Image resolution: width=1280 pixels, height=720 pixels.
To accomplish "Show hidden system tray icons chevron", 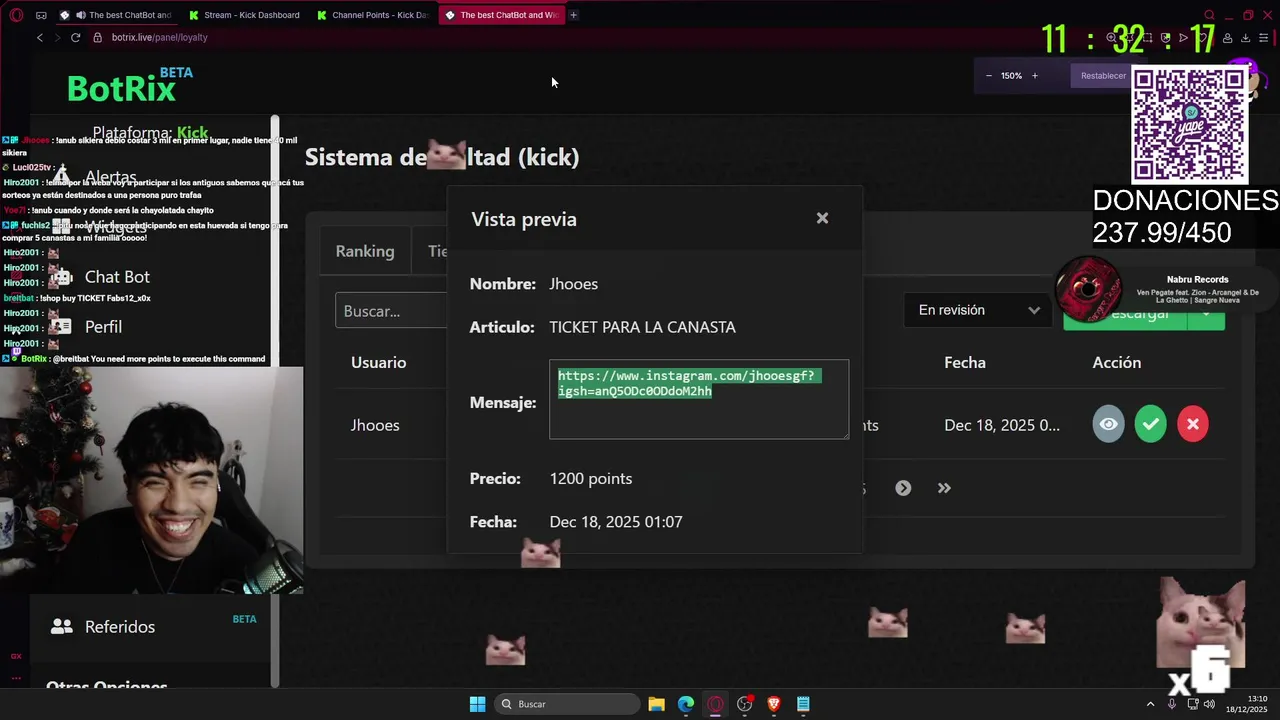I will [1150, 704].
